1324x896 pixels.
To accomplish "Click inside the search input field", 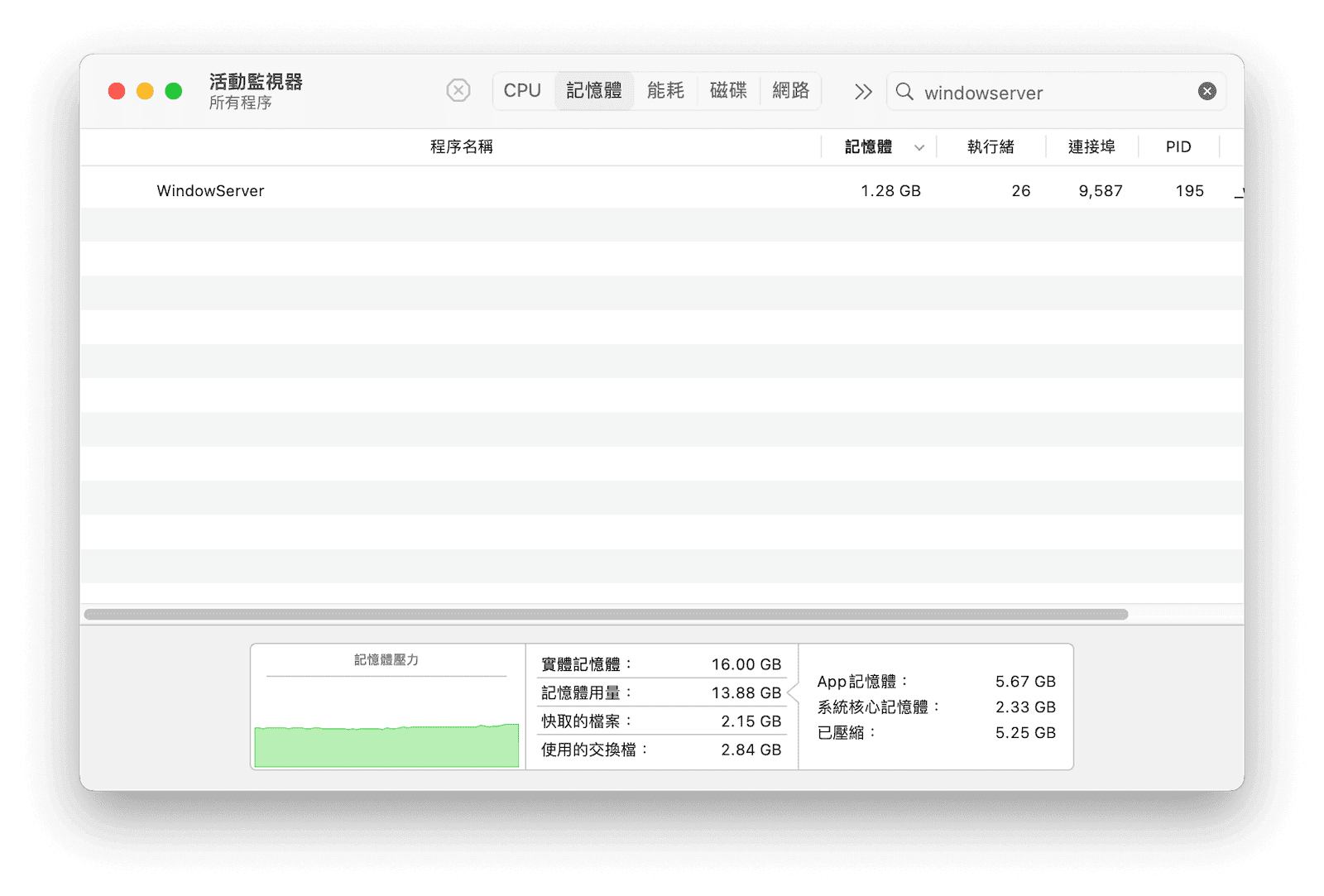I will [1034, 93].
